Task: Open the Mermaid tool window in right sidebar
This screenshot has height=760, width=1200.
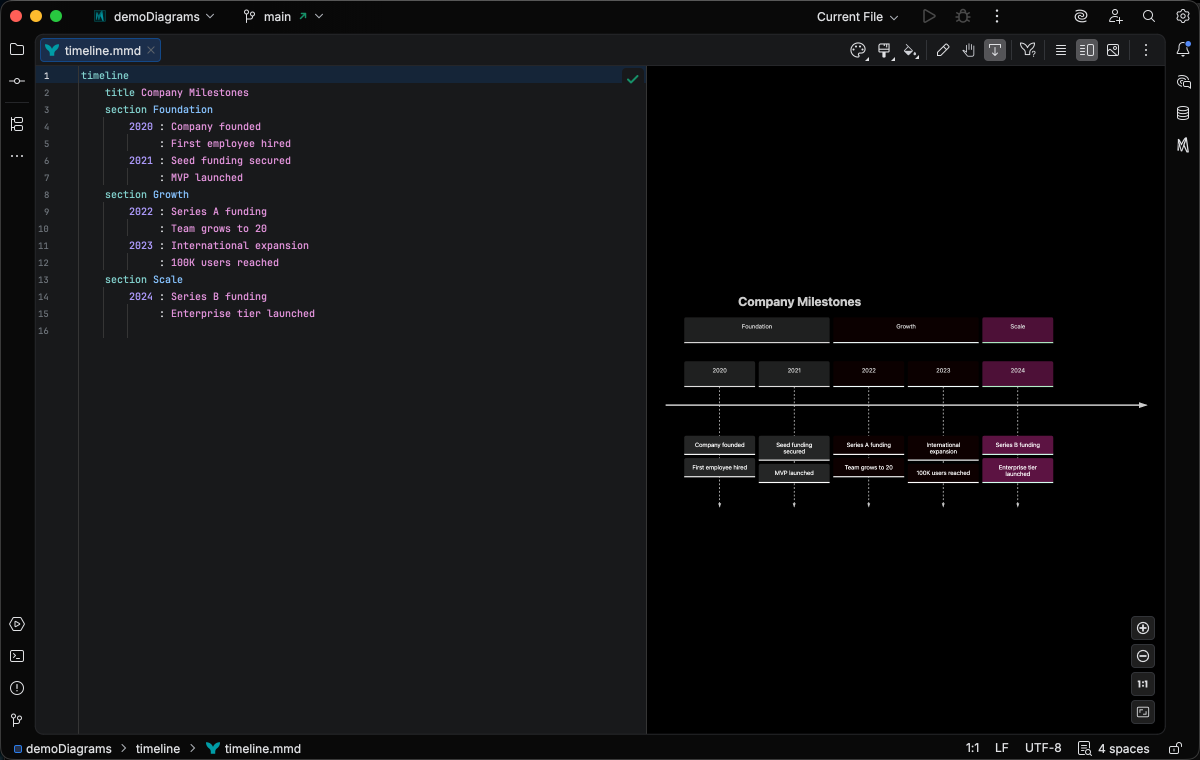Action: click(x=1183, y=145)
